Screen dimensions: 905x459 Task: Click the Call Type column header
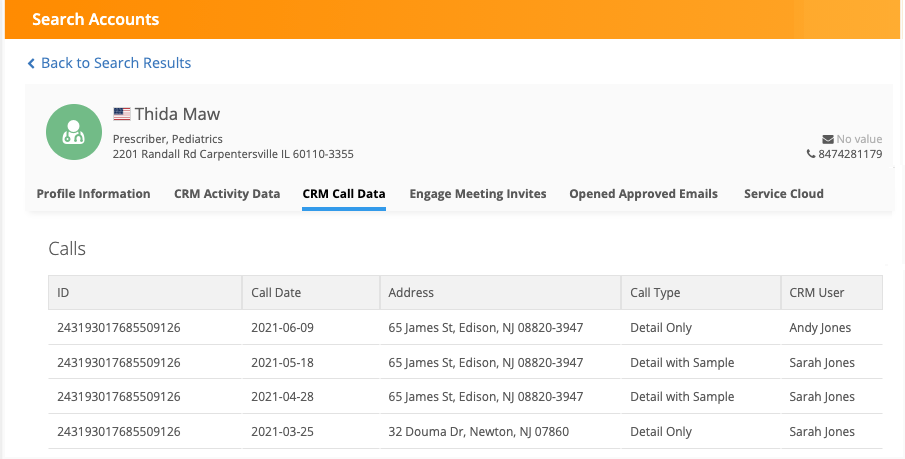tap(655, 293)
